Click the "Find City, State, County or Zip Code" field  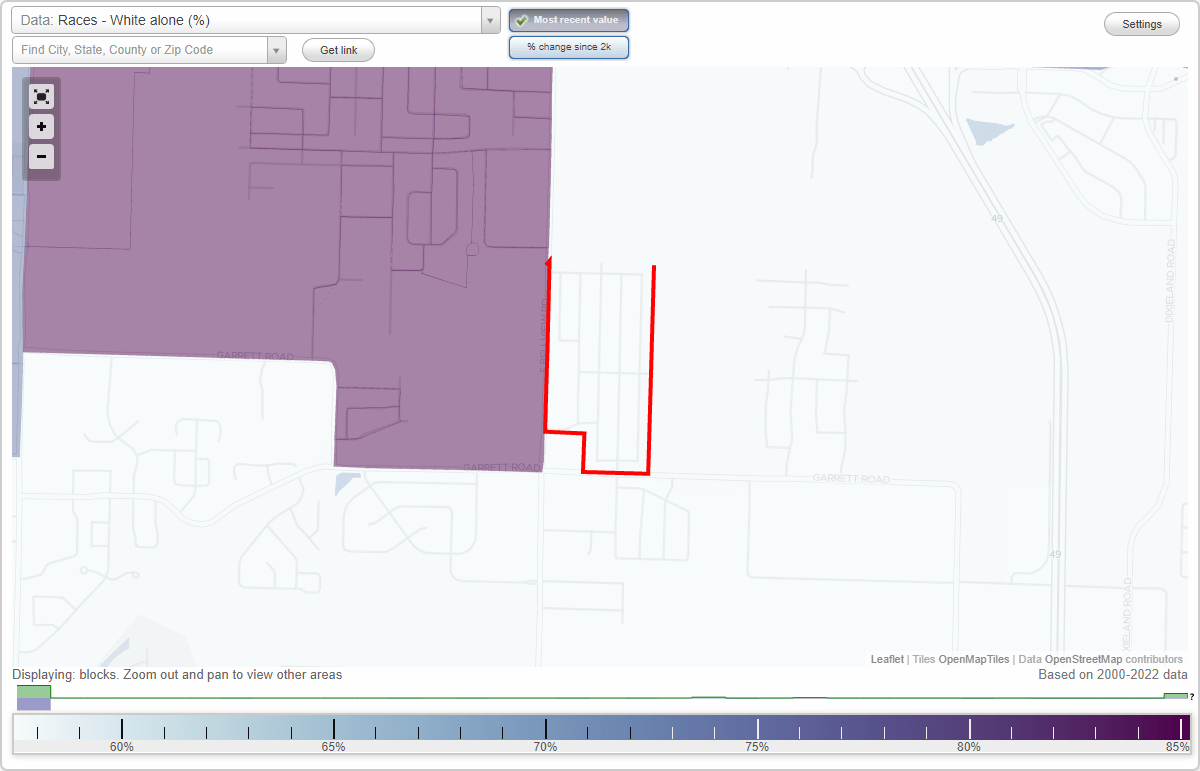[x=140, y=49]
